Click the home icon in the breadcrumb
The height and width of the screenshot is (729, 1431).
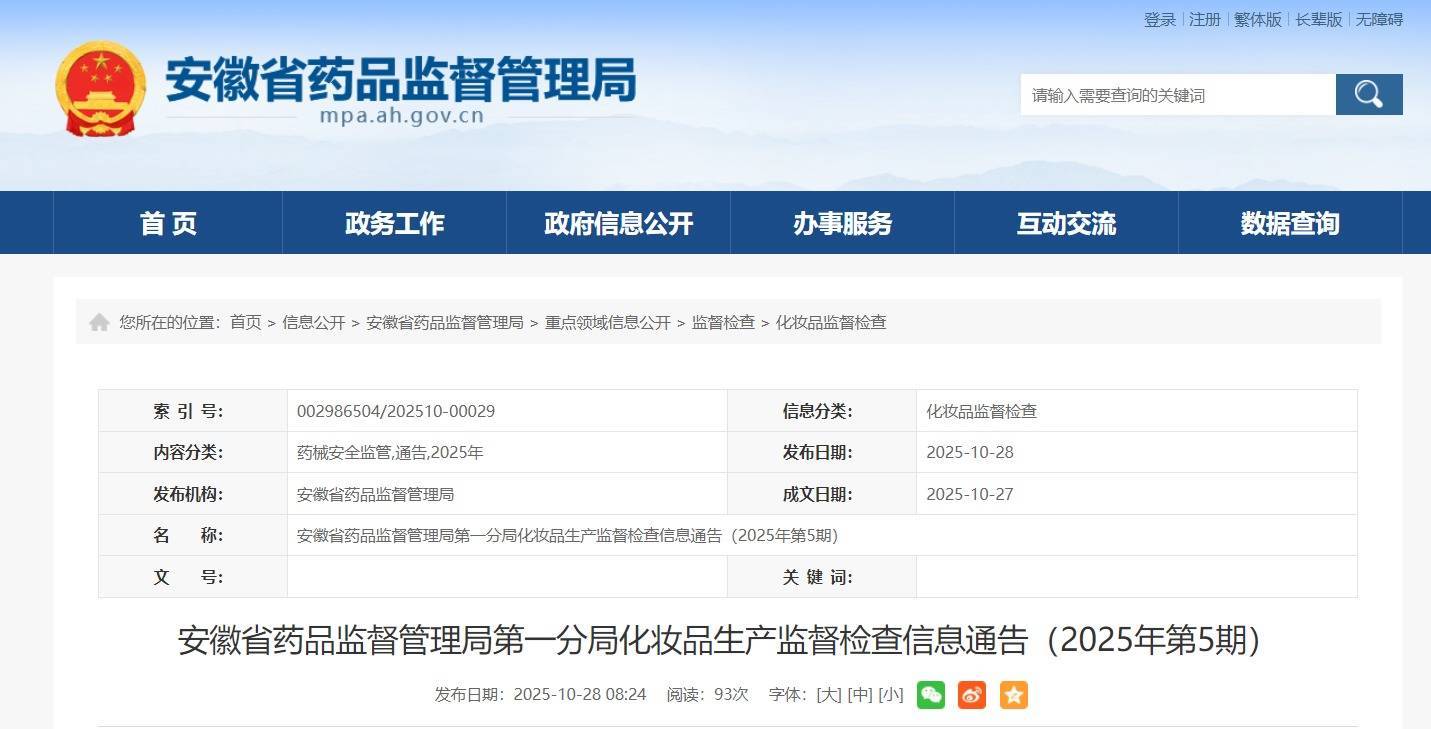[99, 321]
